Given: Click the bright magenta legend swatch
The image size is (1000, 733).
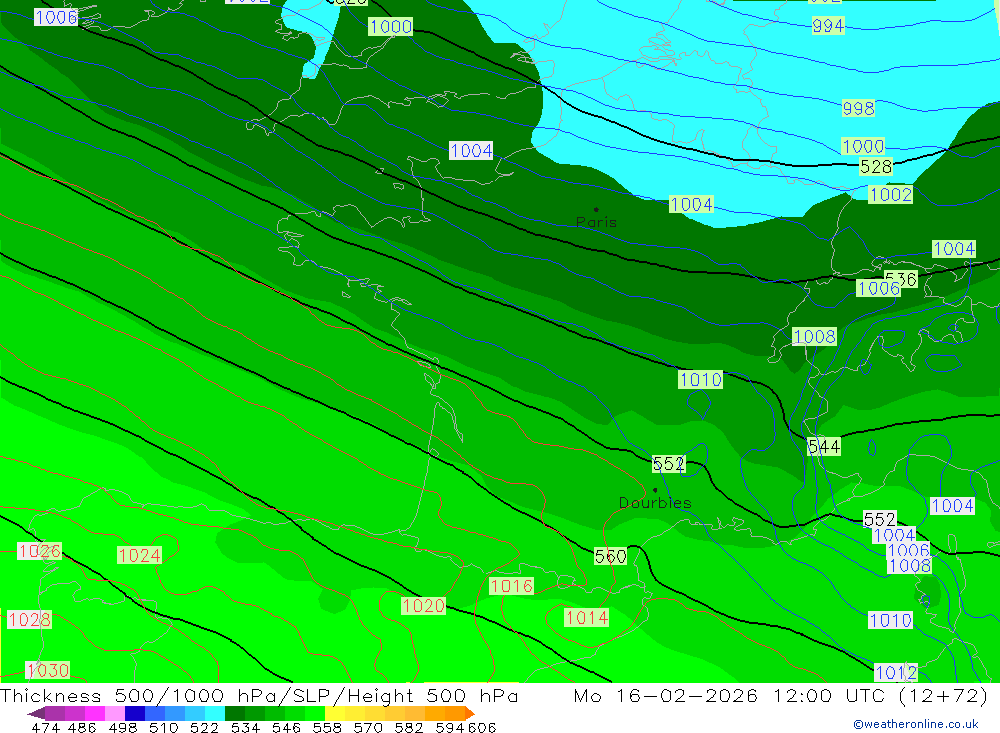Looking at the screenshot, I should point(94,713).
